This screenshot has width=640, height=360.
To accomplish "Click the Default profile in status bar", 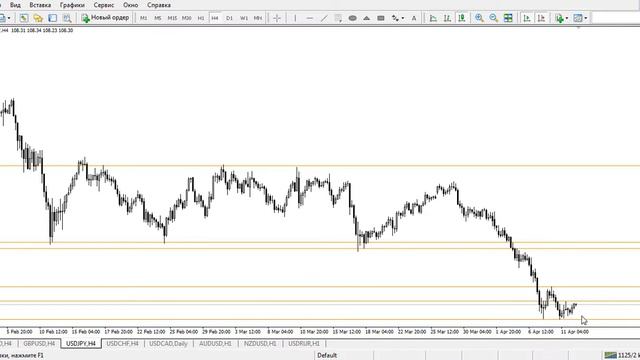I will click(327, 356).
